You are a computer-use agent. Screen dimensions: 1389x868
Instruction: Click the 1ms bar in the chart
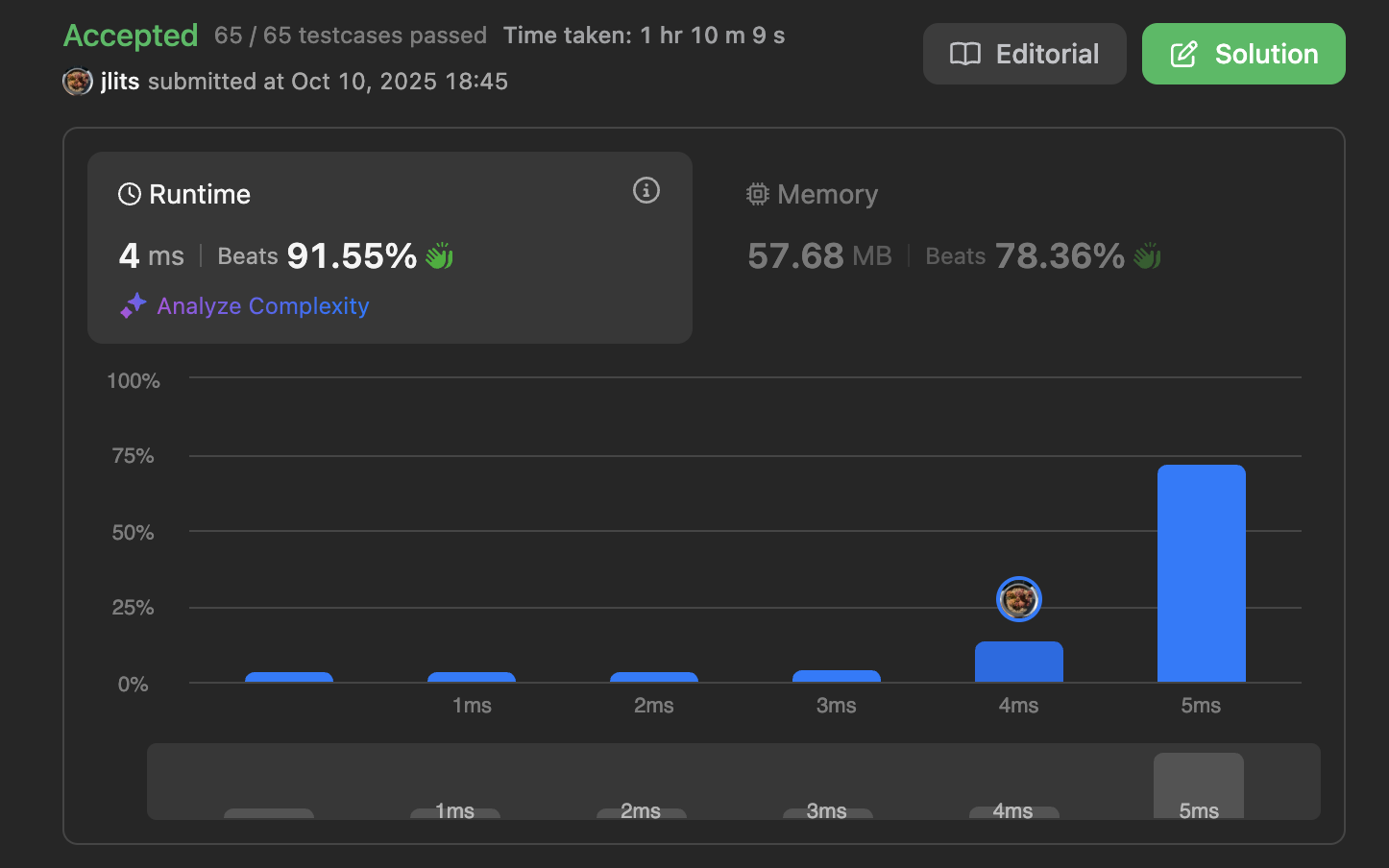pos(472,677)
